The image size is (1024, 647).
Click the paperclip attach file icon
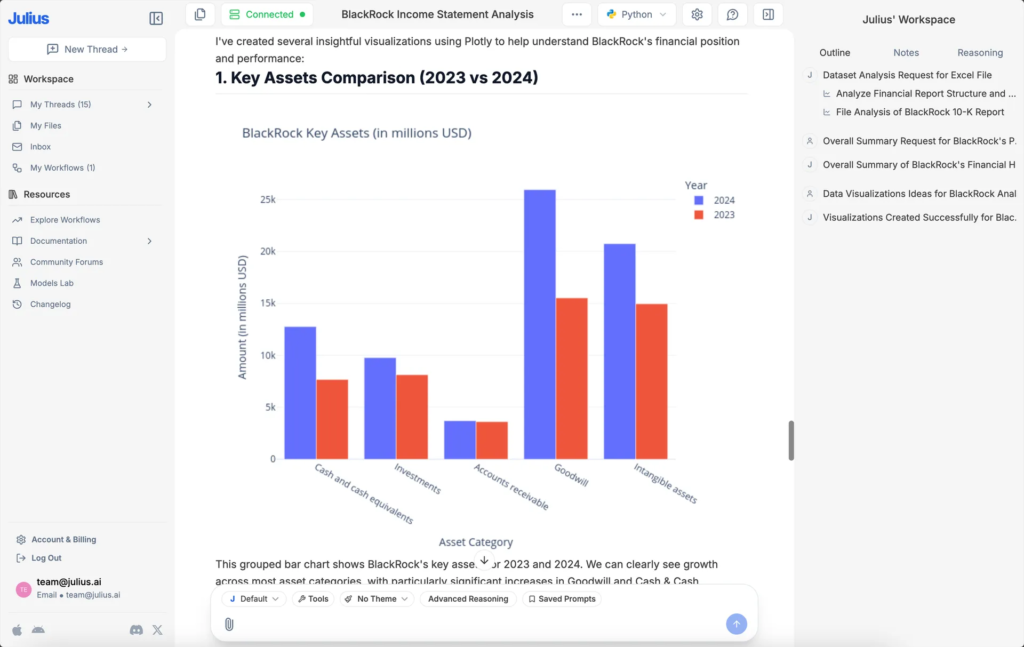point(229,624)
